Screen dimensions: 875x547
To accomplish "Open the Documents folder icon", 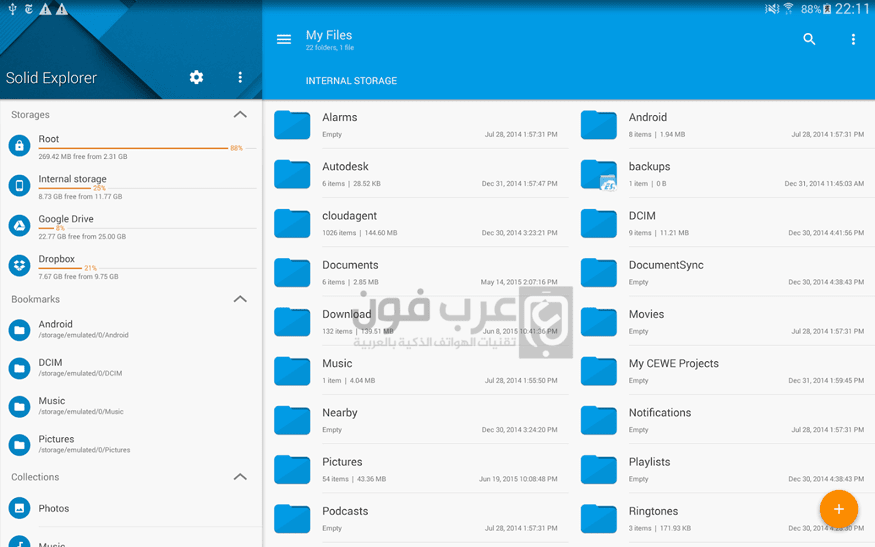I will coord(292,272).
